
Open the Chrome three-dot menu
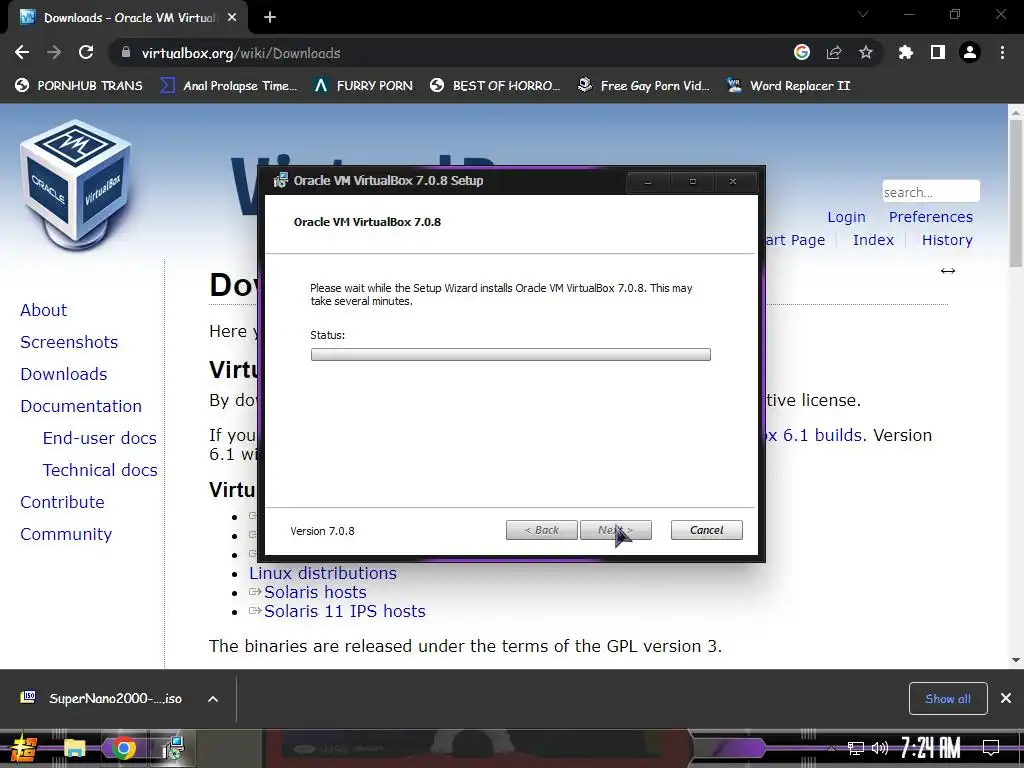(x=1002, y=52)
